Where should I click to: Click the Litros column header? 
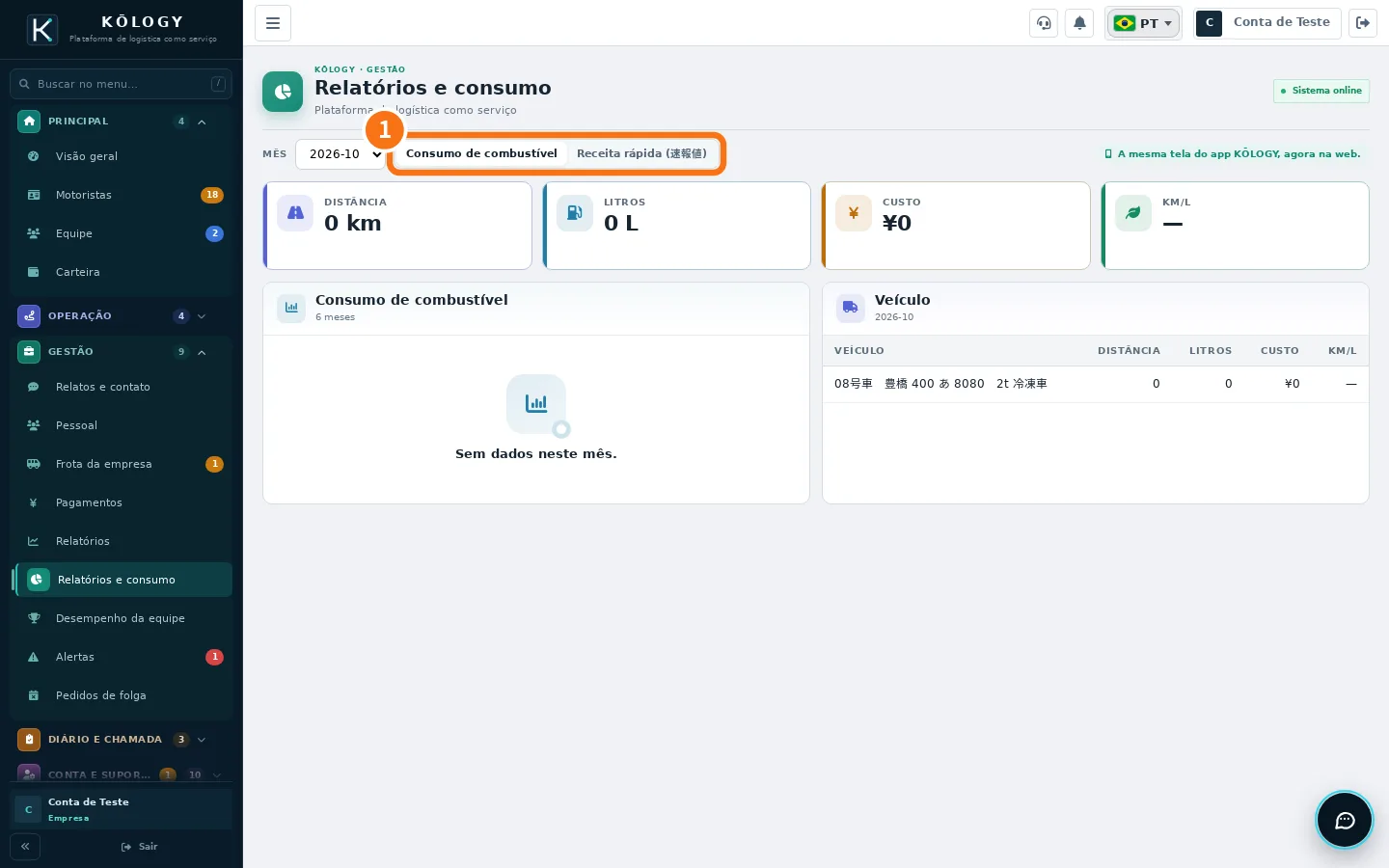(1211, 351)
